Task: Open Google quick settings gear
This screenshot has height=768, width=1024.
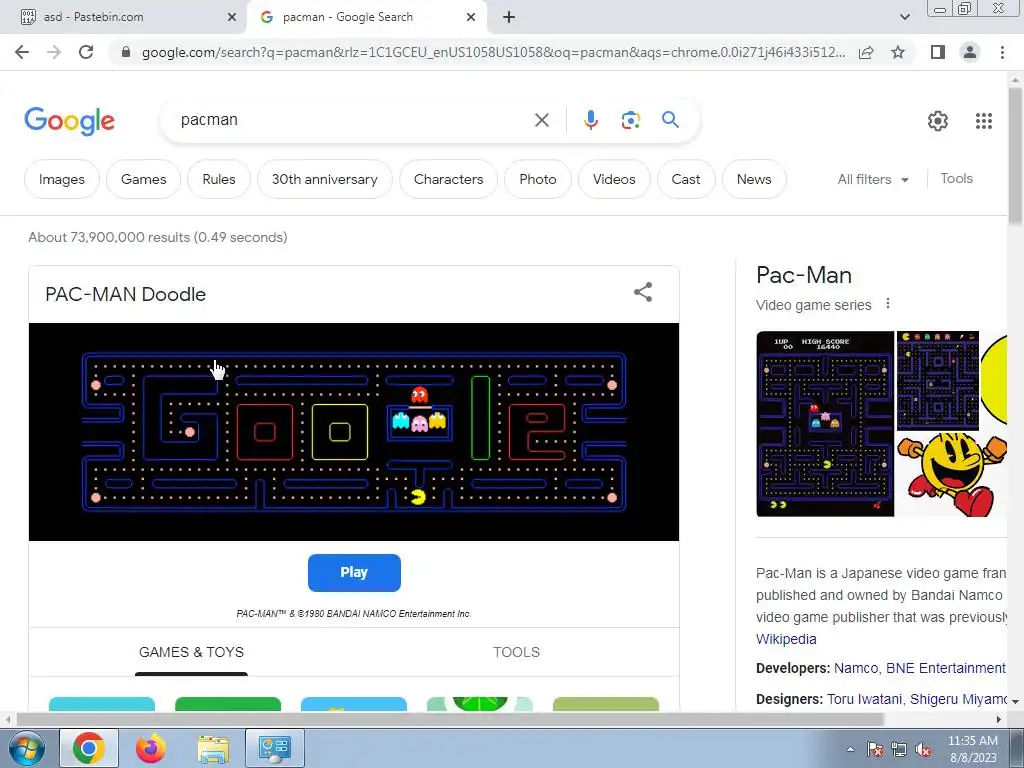Action: pos(938,121)
